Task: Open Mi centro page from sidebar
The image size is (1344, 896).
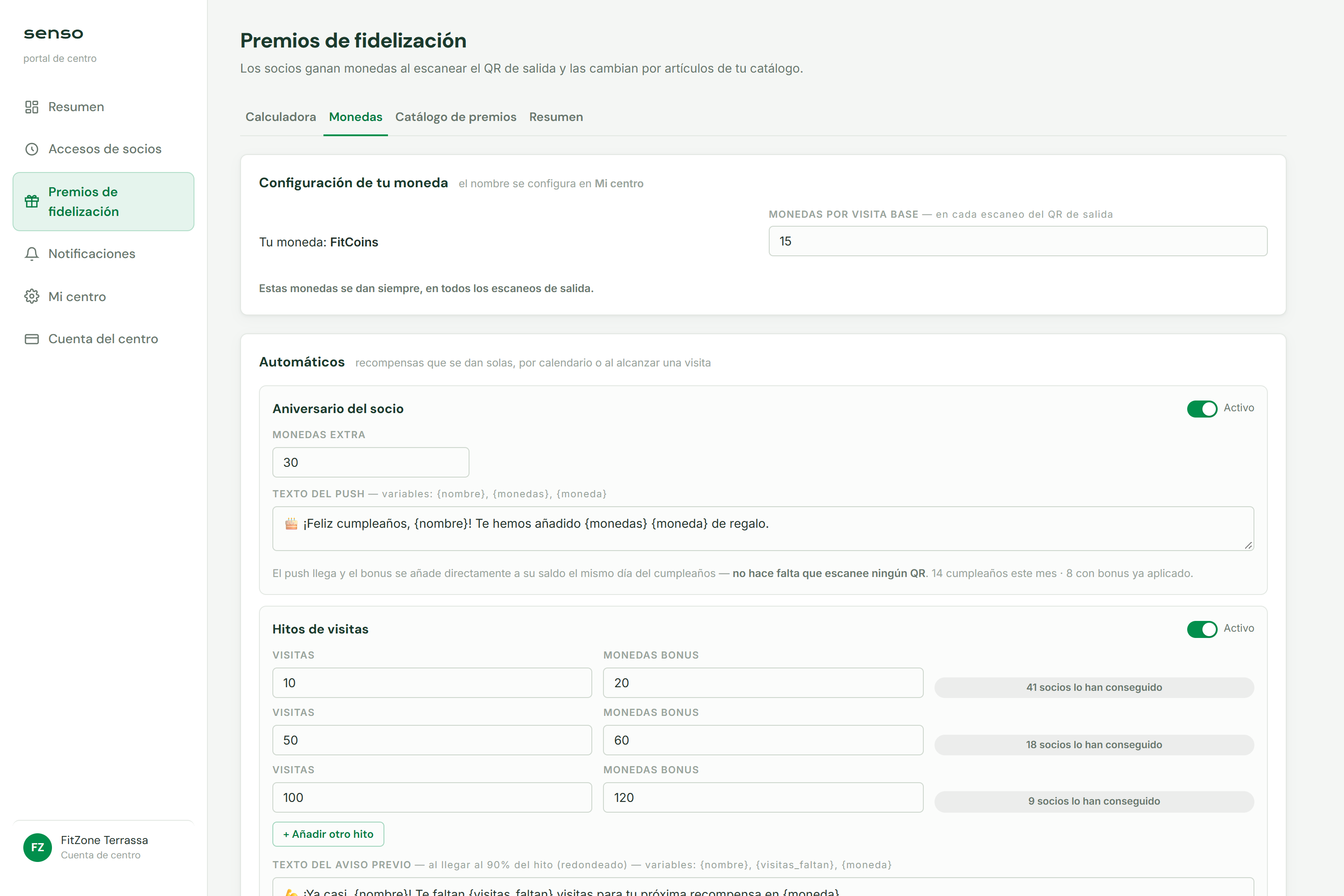Action: coord(103,297)
